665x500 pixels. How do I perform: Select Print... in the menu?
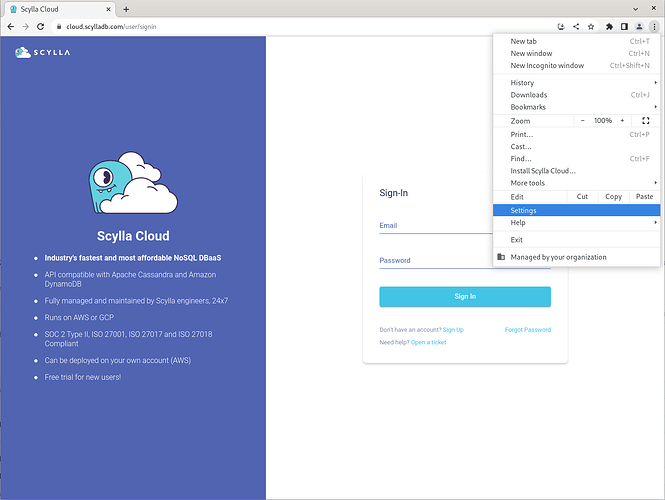(576, 134)
